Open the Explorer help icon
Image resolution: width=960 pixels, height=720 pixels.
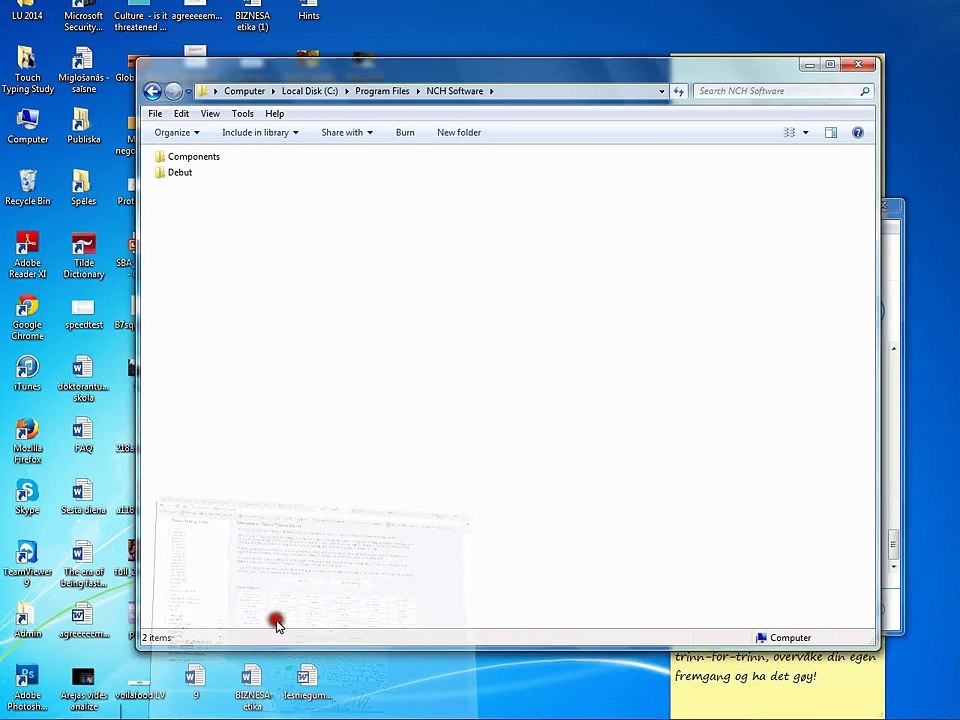tap(857, 132)
